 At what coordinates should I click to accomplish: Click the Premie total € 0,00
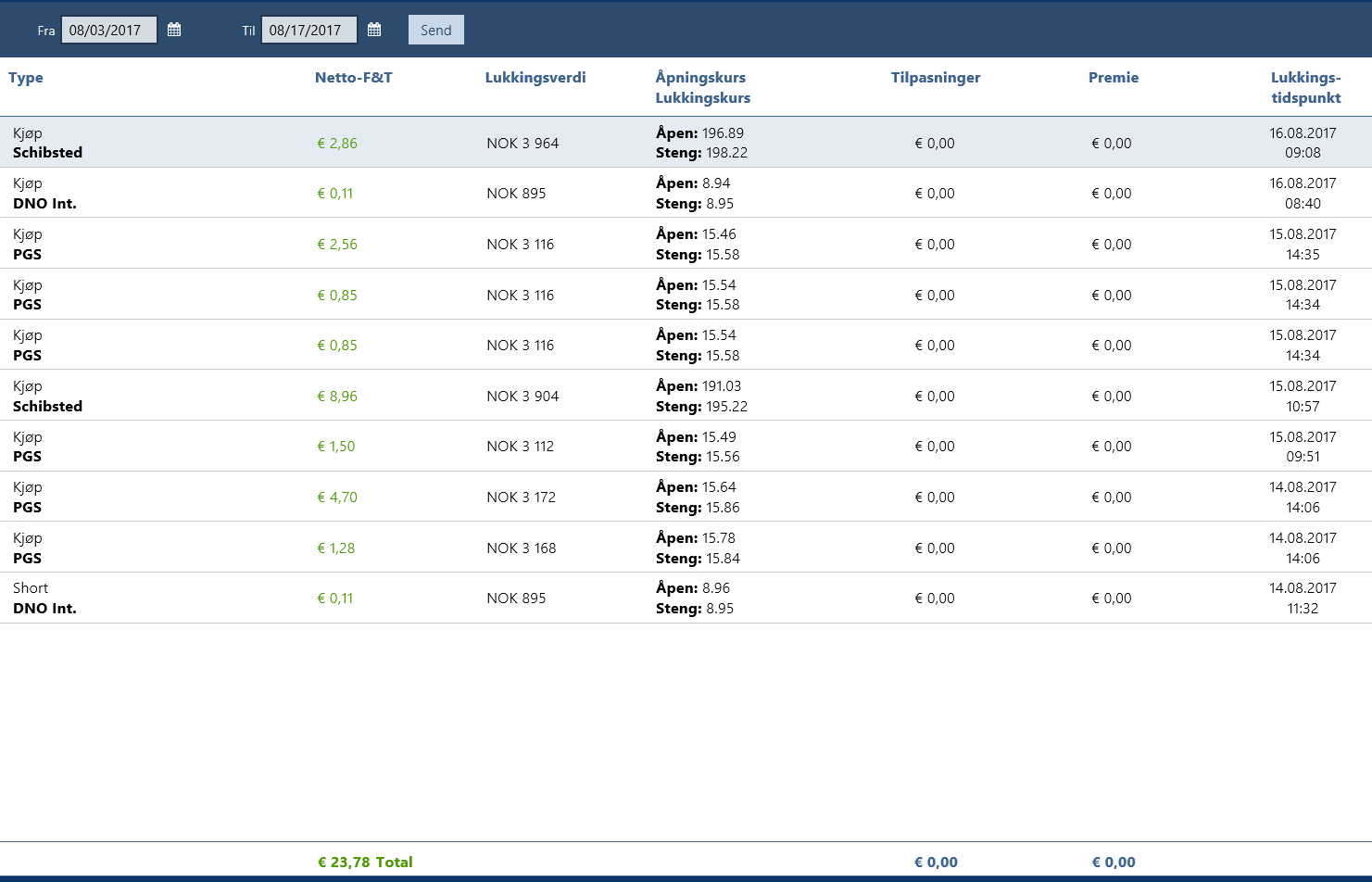[x=1114, y=862]
